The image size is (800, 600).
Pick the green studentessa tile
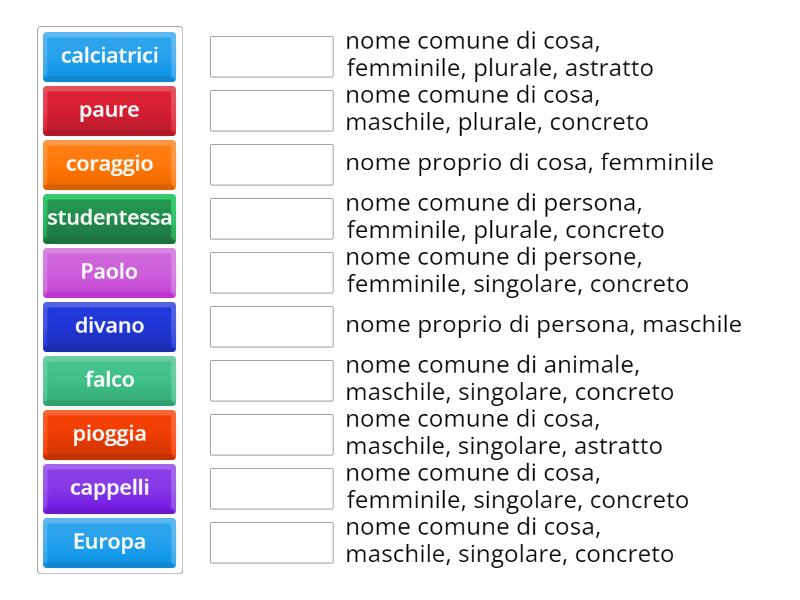[108, 219]
